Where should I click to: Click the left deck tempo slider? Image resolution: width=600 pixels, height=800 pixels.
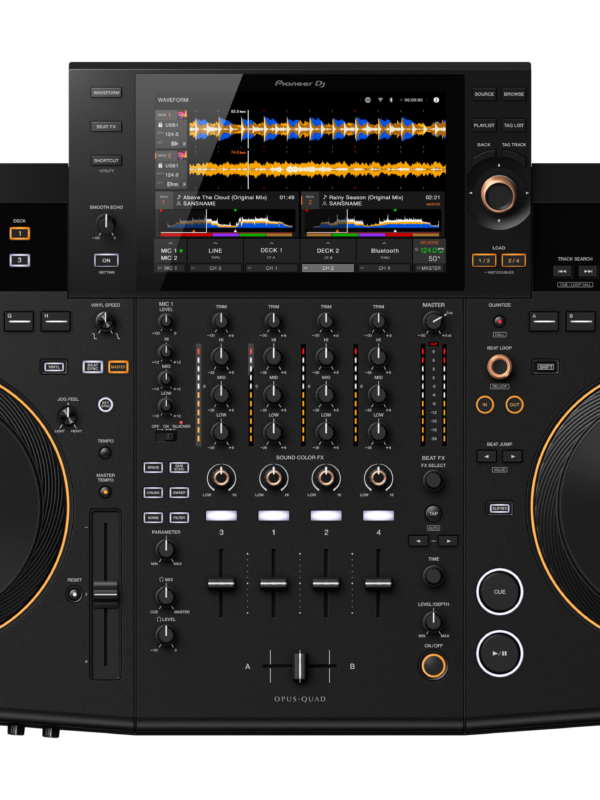click(106, 594)
